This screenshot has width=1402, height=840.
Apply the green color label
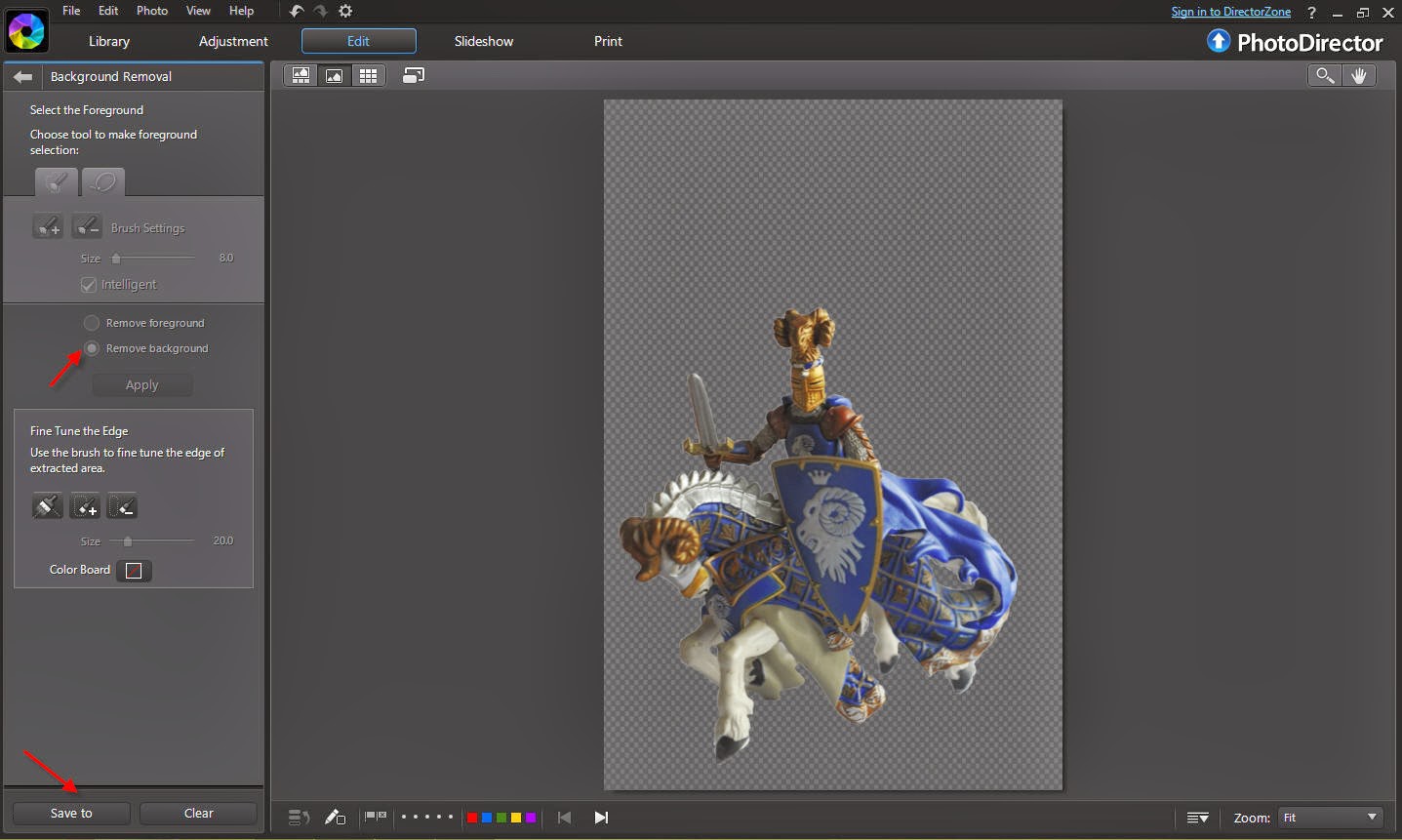501,818
